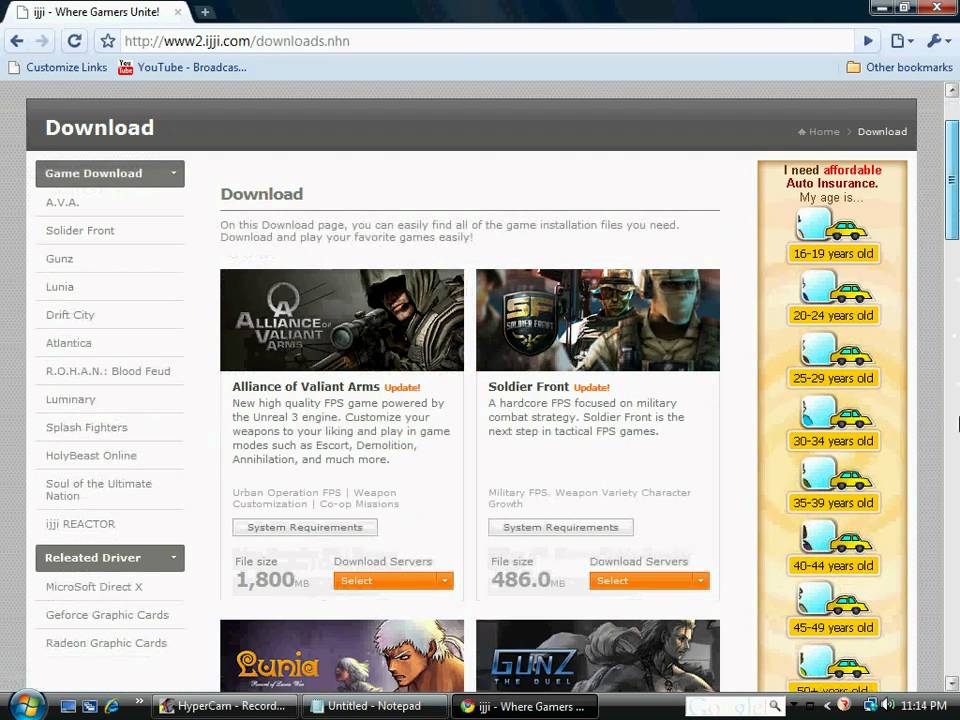Open A.V.A. in the sidebar menu
The image size is (960, 720).
[x=62, y=202]
